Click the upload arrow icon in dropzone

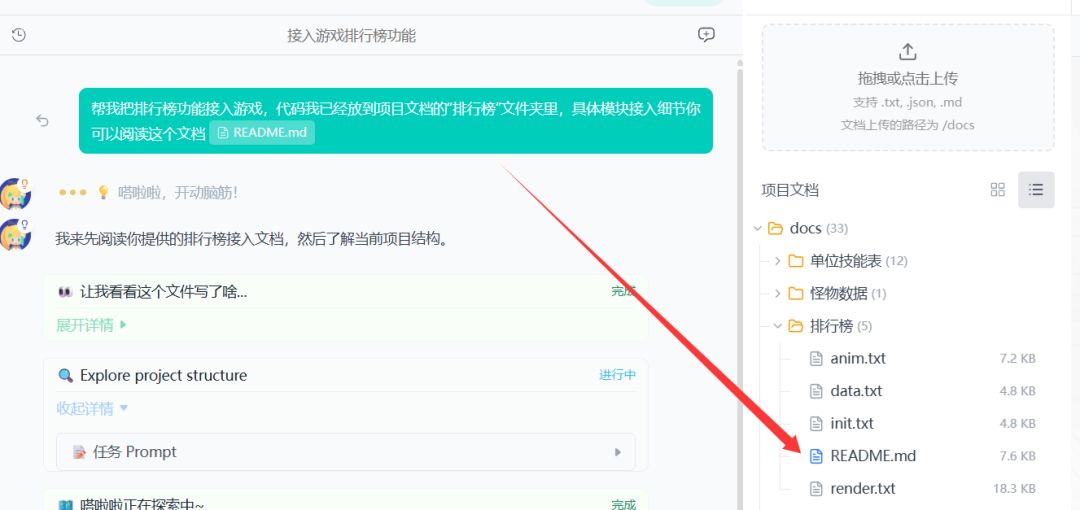click(908, 52)
